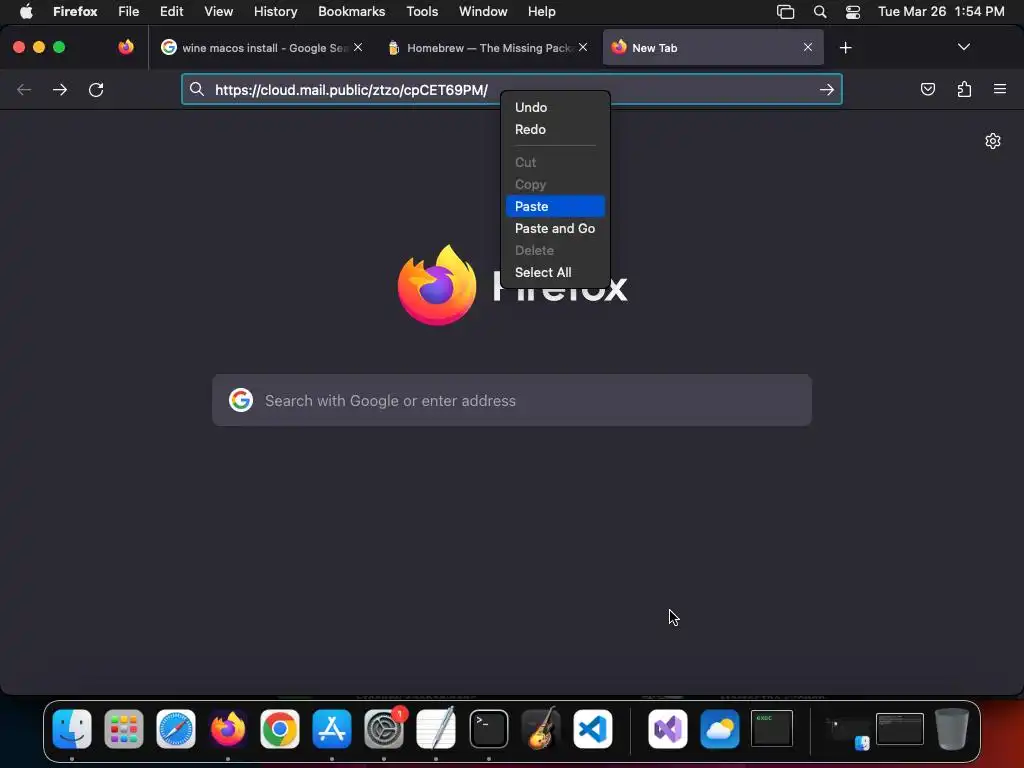Launch Safari from the dock
This screenshot has width=1024, height=768.
click(176, 729)
